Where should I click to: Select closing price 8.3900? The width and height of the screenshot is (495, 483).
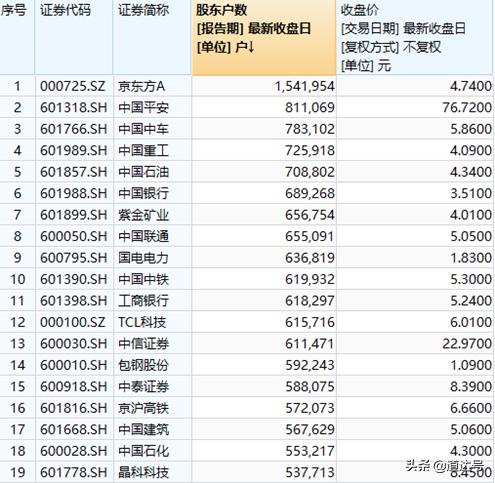(471, 386)
